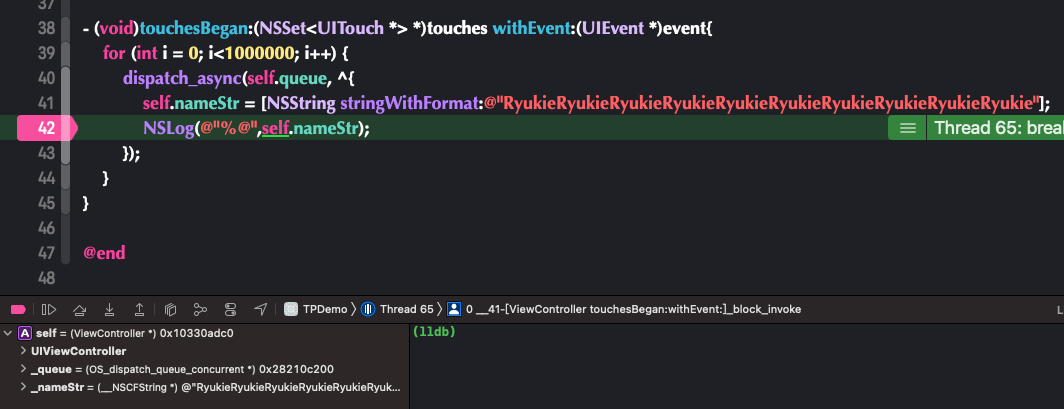The width and height of the screenshot is (1064, 409).
Task: Click the underlined 'self' on line 42
Action: pyautogui.click(x=276, y=128)
